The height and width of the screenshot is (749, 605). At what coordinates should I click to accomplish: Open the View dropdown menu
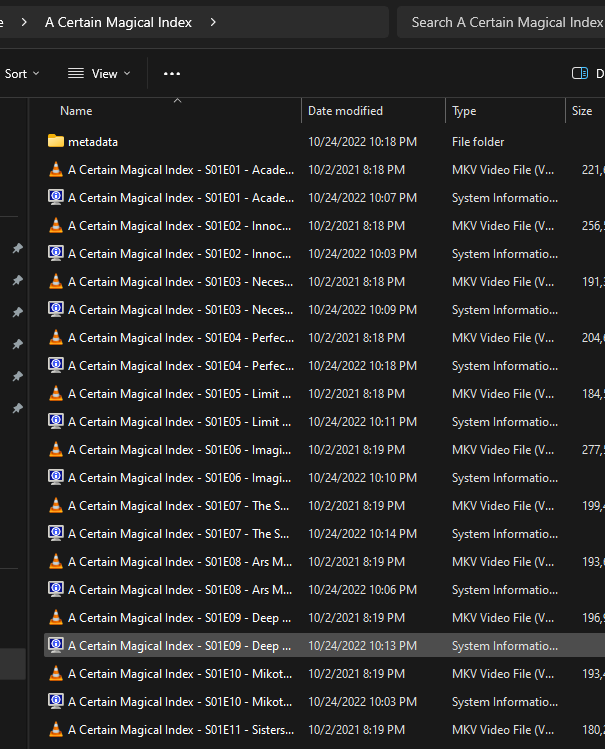point(99,73)
